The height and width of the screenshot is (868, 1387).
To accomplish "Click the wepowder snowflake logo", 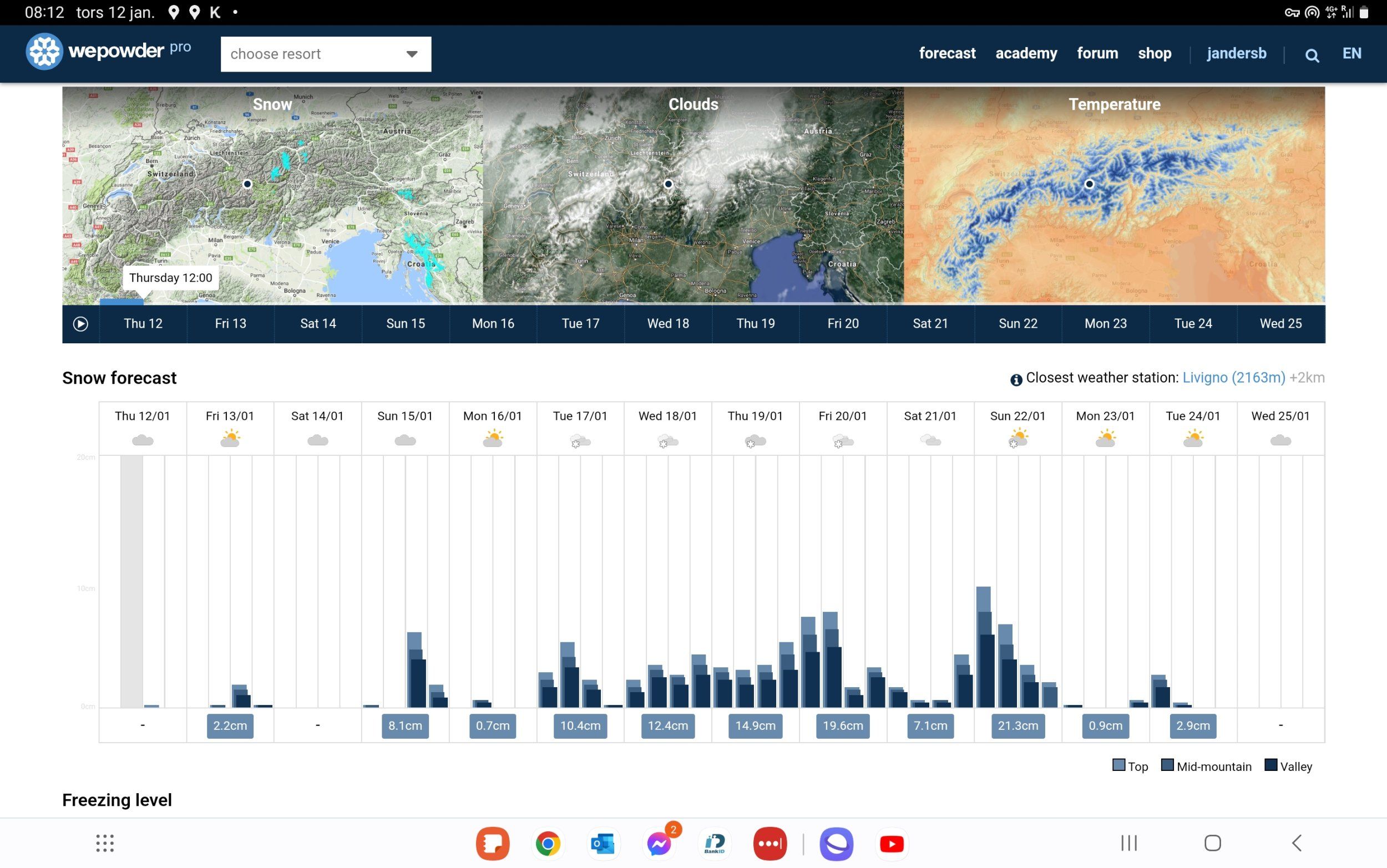I will 44,52.
